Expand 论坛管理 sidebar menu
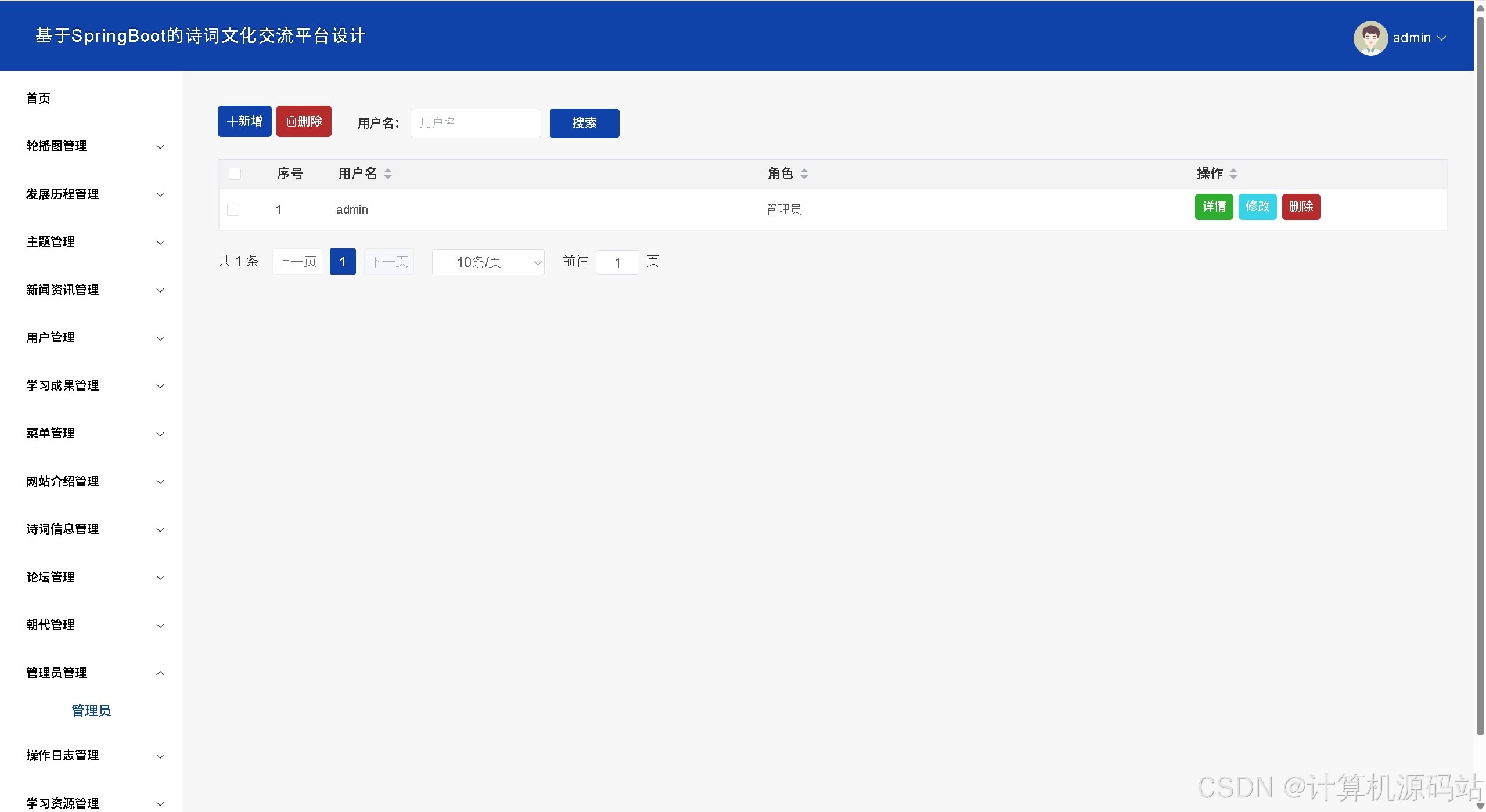 (91, 577)
